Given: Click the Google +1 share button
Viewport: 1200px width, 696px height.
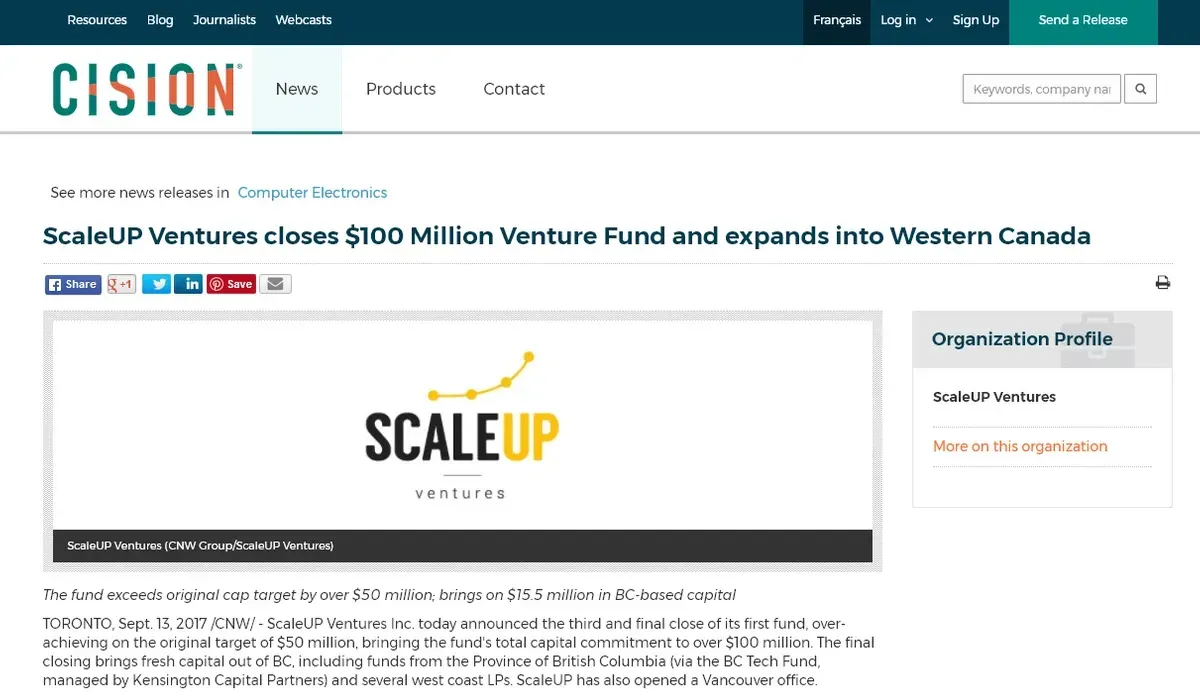Looking at the screenshot, I should [x=121, y=284].
